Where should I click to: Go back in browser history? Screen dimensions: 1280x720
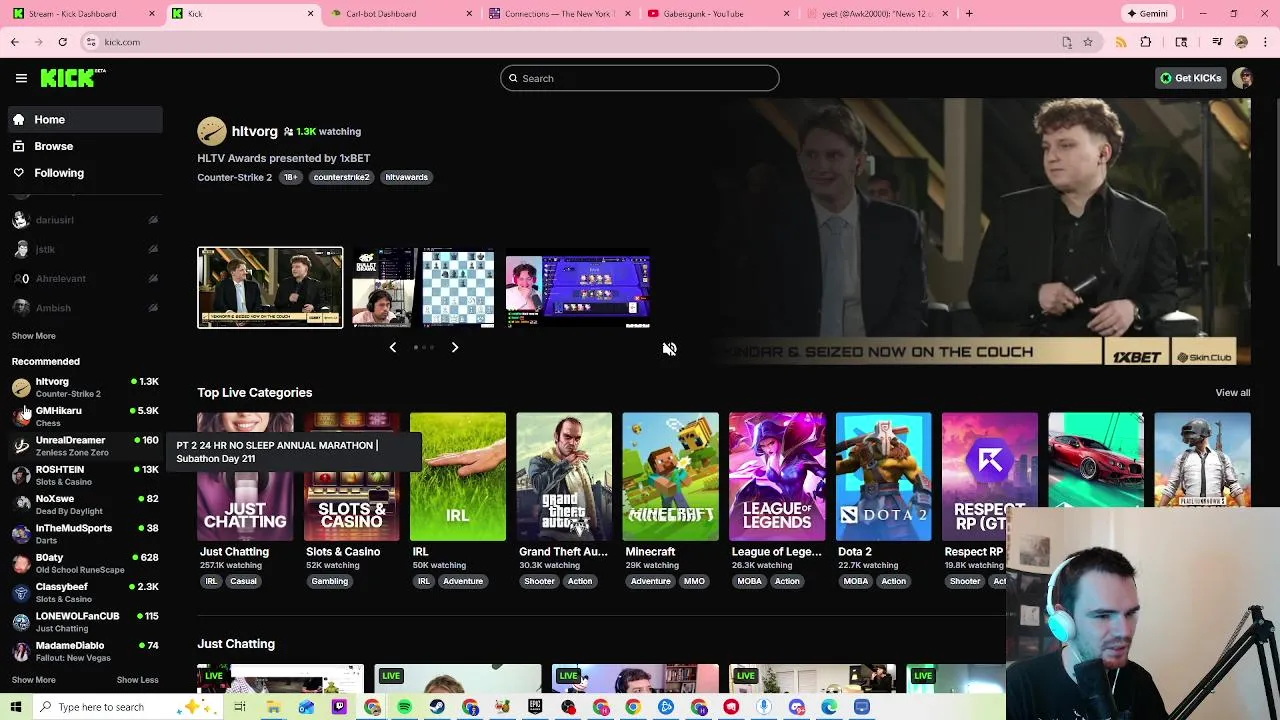coord(15,42)
